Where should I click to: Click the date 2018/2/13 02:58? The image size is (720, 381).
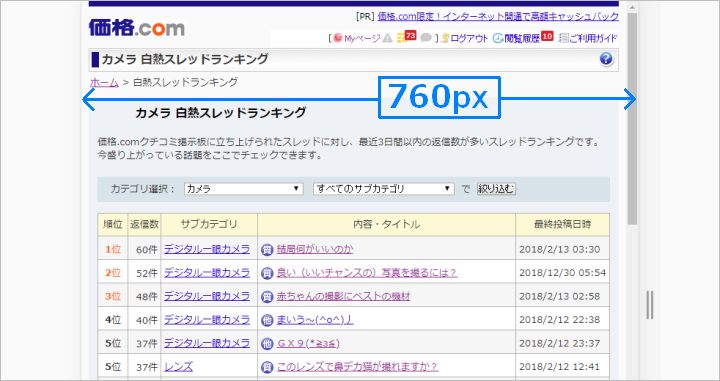559,297
